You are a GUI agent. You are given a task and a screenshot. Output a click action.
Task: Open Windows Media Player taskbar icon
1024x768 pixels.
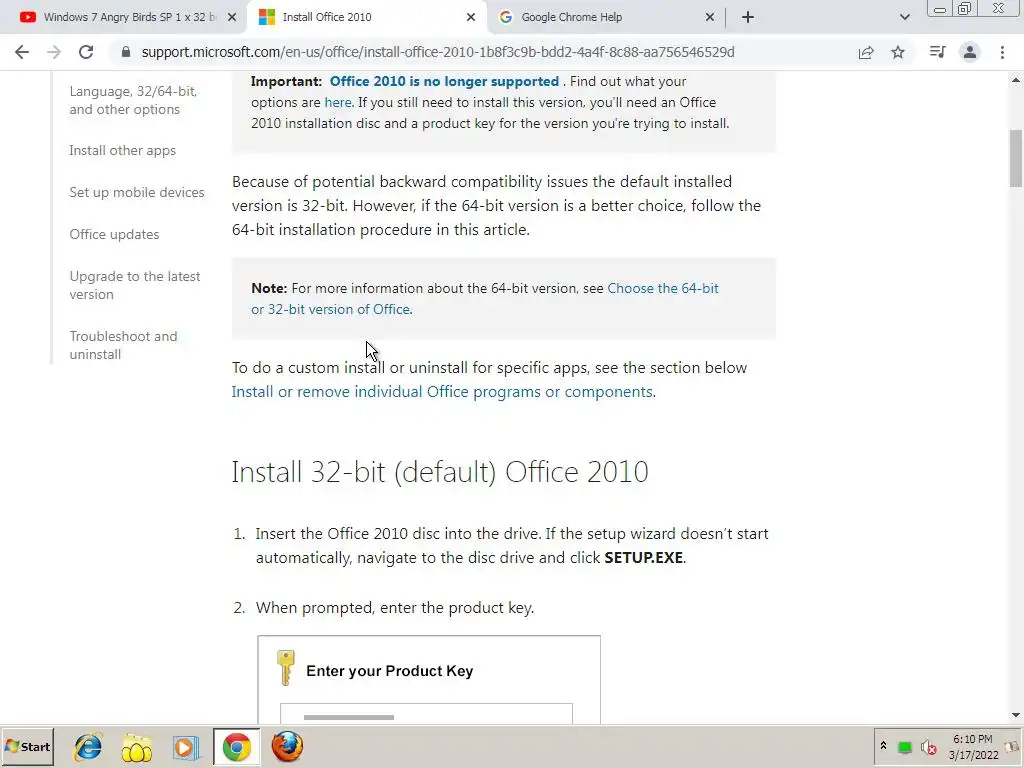pos(185,747)
